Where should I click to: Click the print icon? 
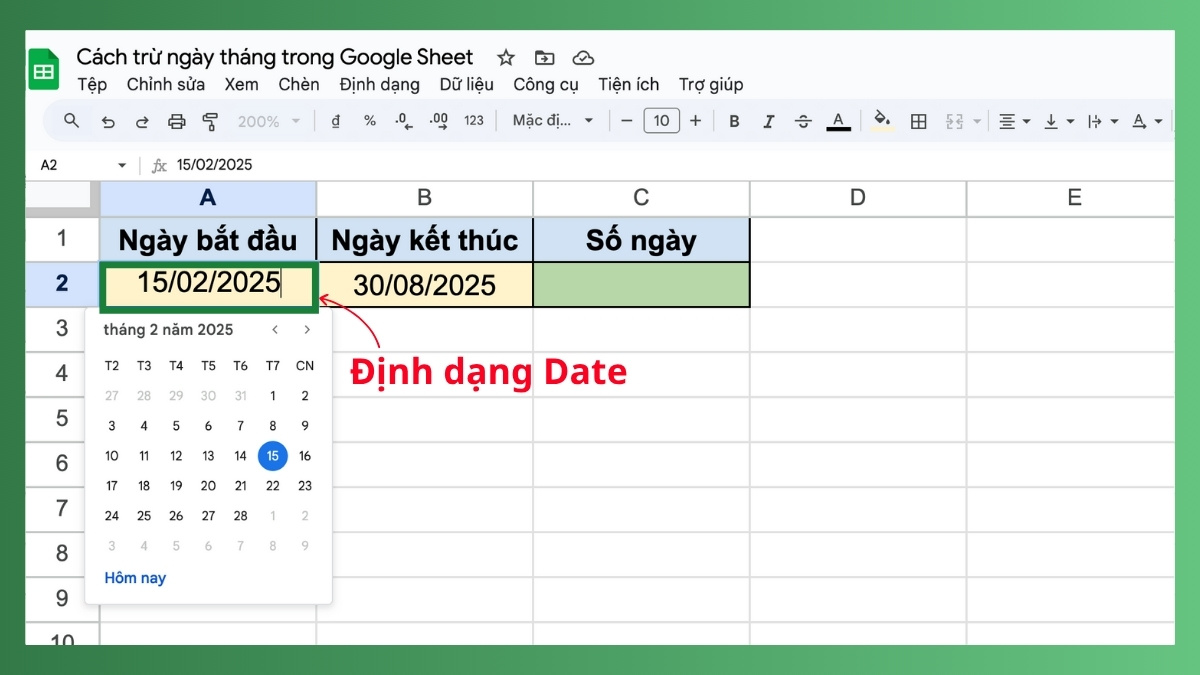pos(176,120)
